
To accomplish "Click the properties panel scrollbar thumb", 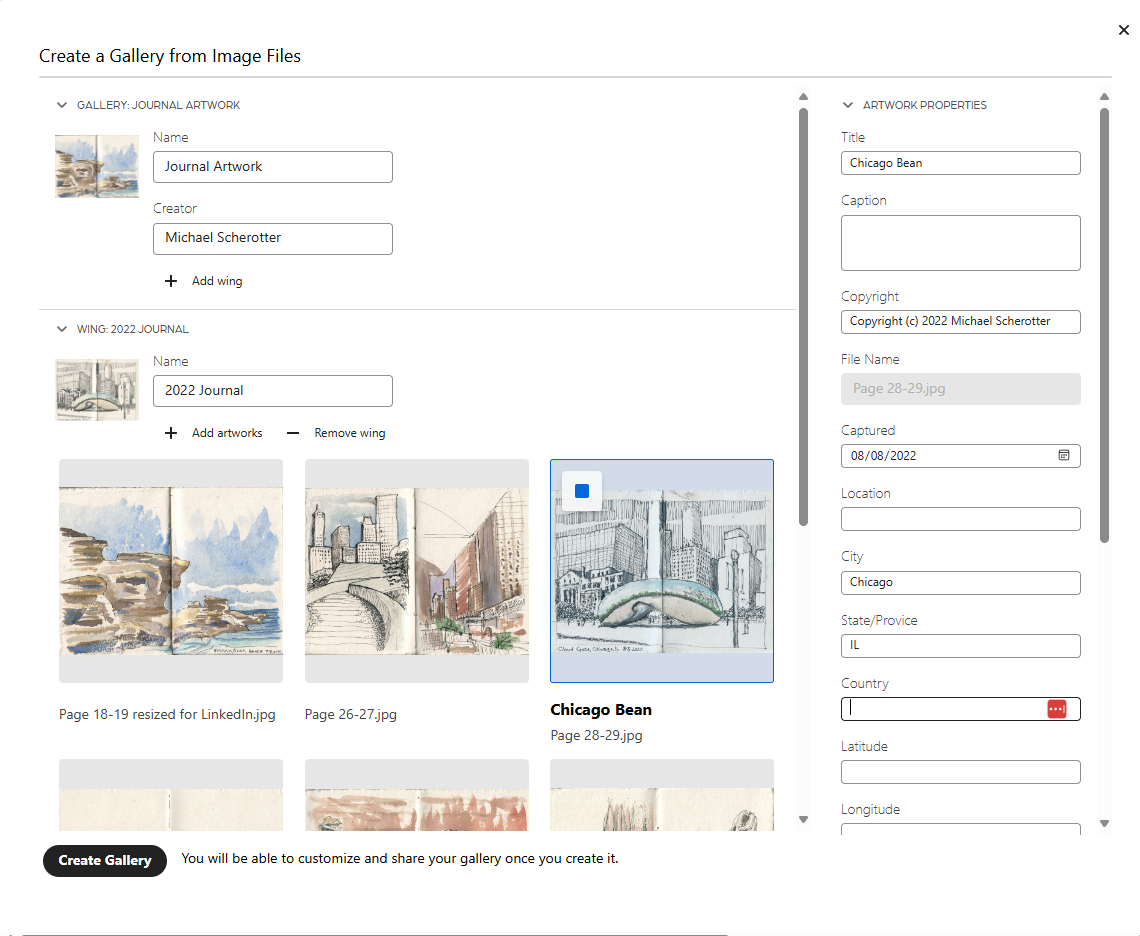I will tap(1104, 325).
